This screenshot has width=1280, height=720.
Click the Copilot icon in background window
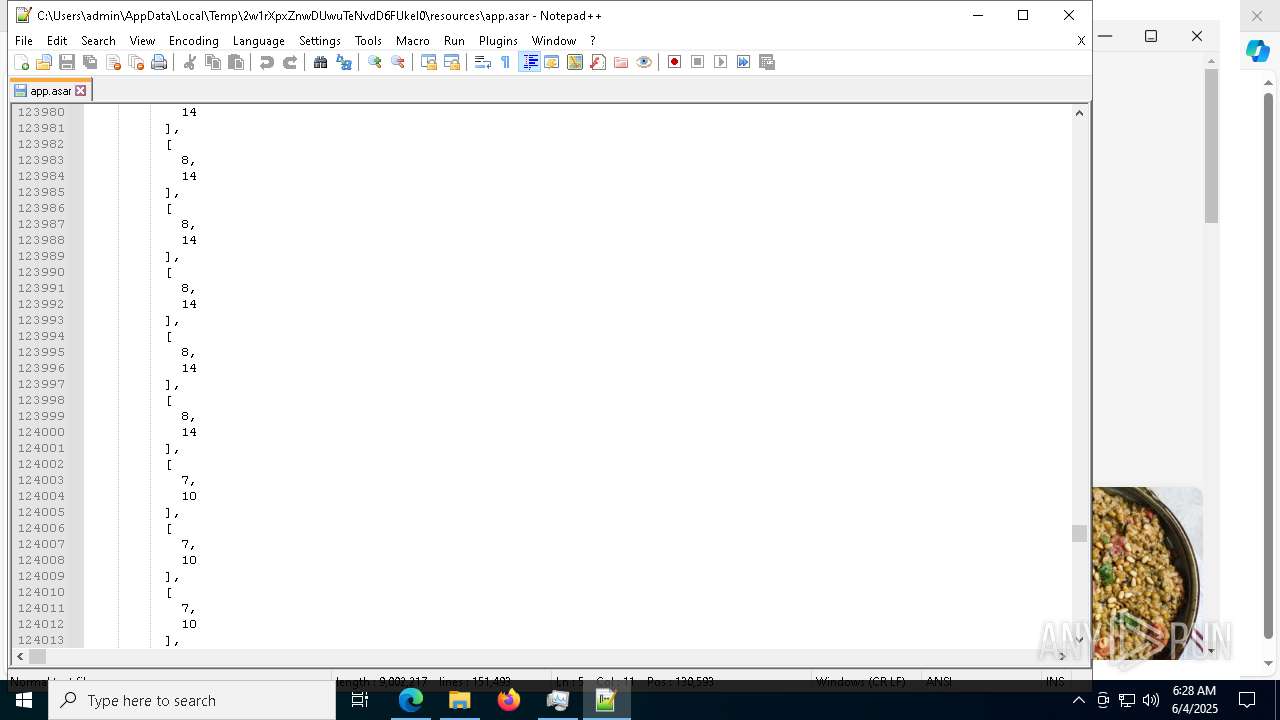1257,51
